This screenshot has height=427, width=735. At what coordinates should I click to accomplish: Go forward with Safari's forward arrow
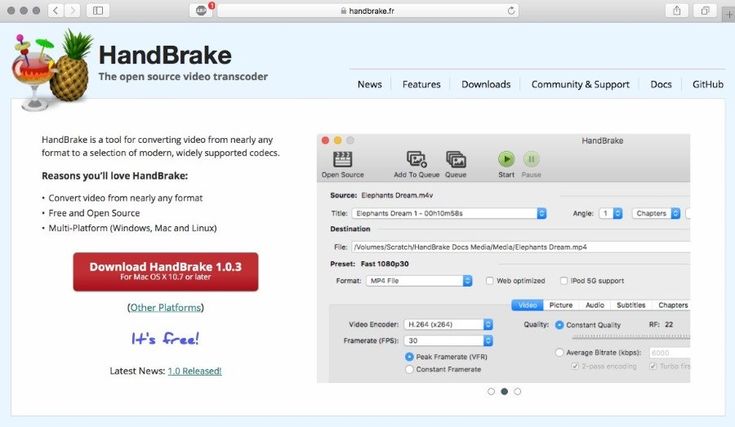click(x=72, y=10)
